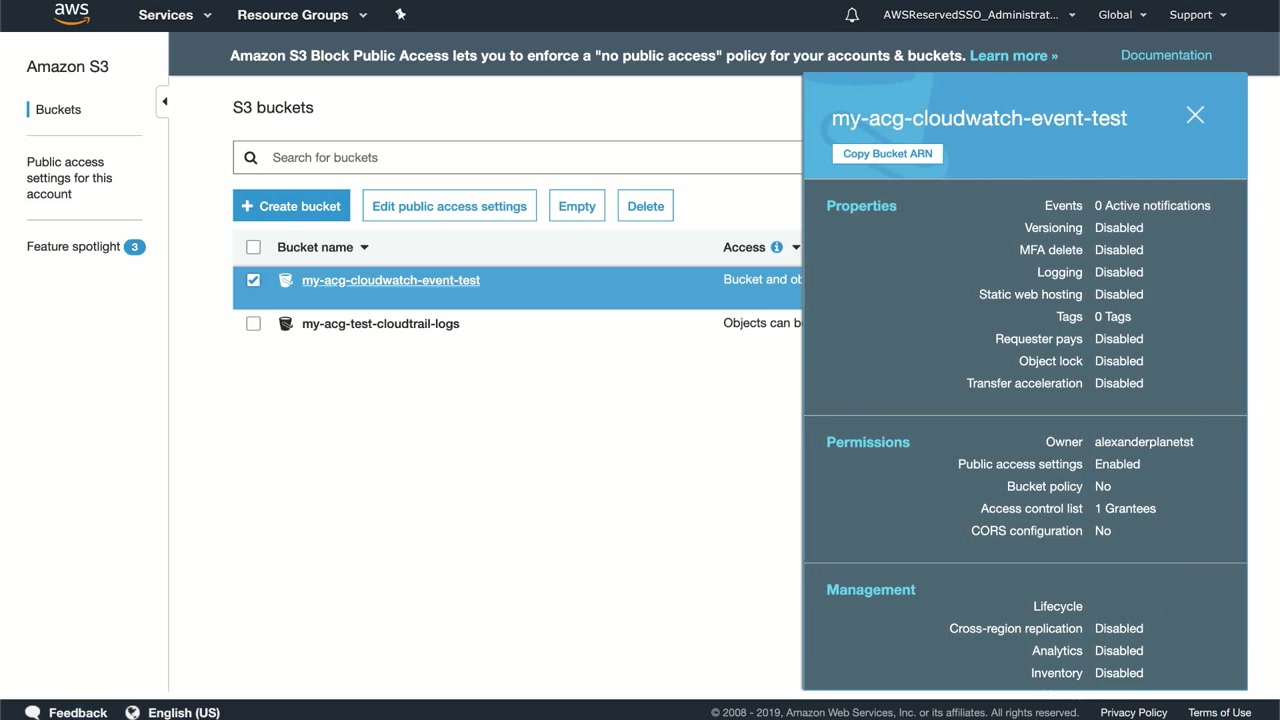Open Public access settings for this account
Image resolution: width=1280 pixels, height=720 pixels.
click(69, 178)
